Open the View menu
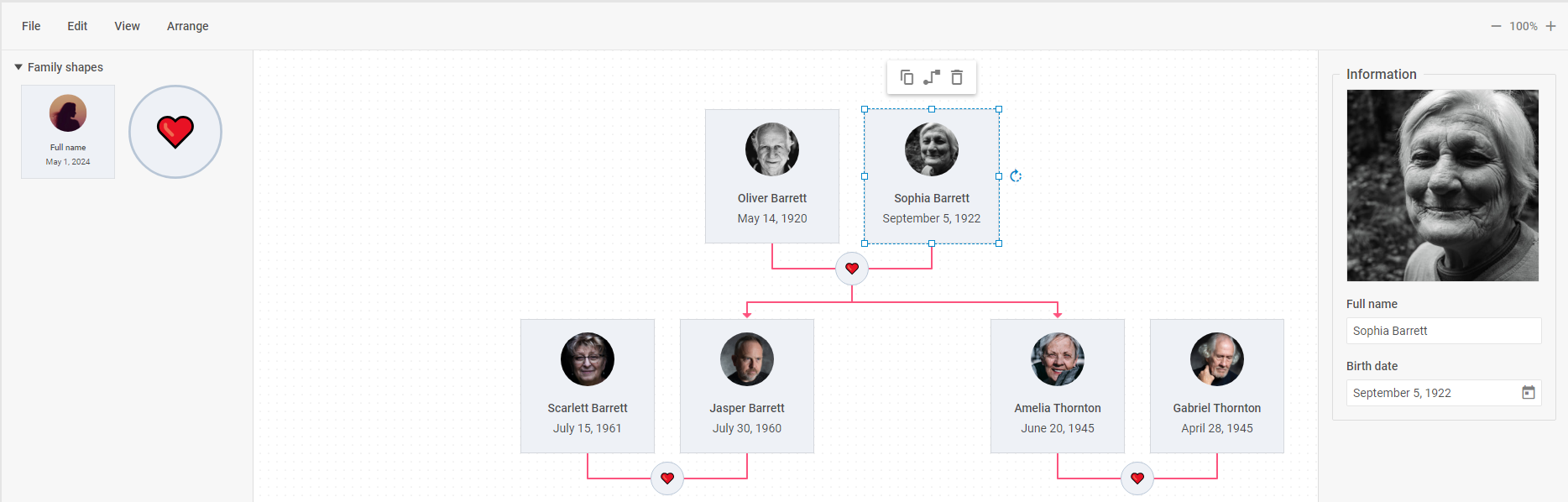This screenshot has width=1568, height=502. coord(127,26)
